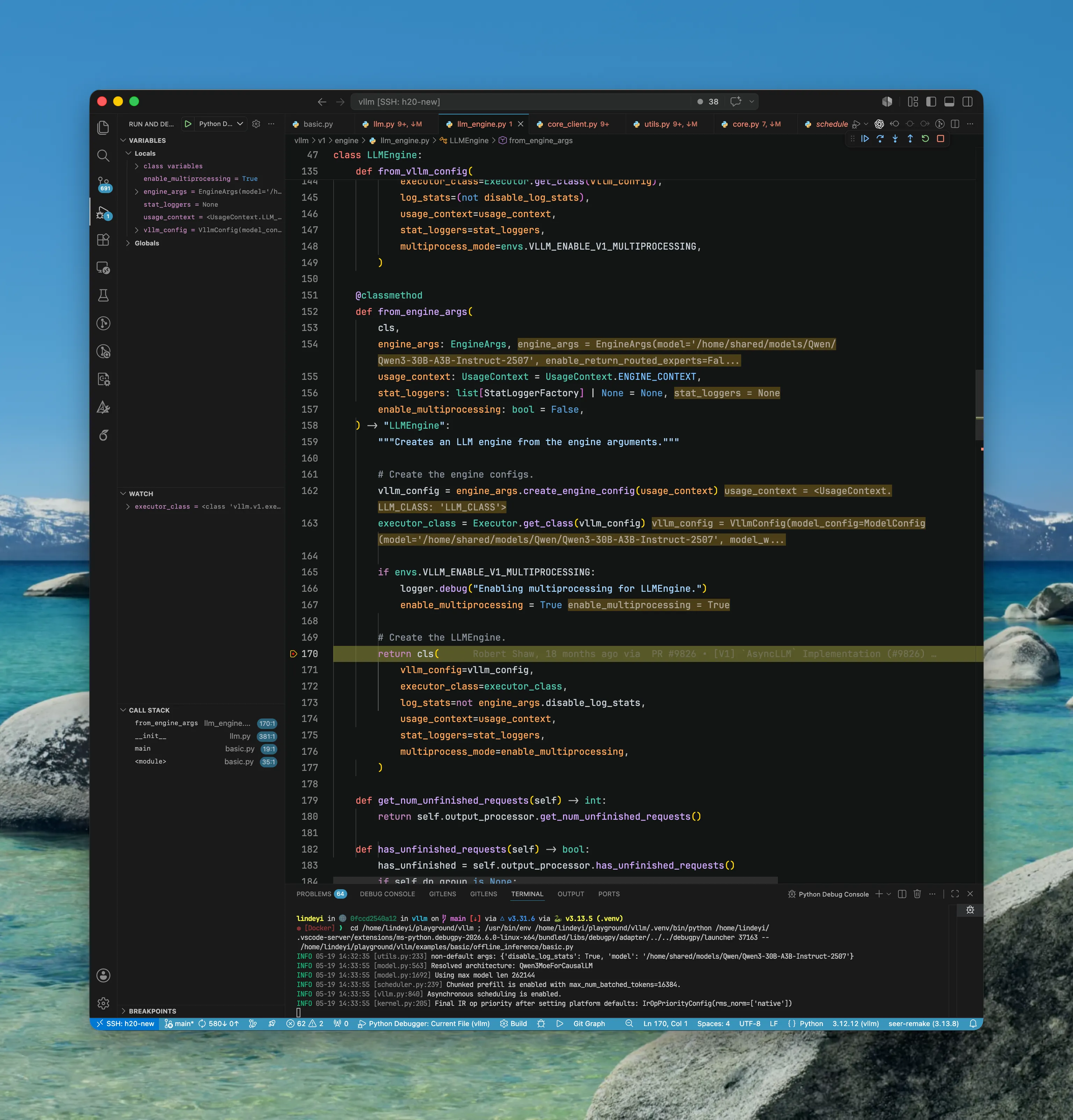Collapse the Variables section

143,140
